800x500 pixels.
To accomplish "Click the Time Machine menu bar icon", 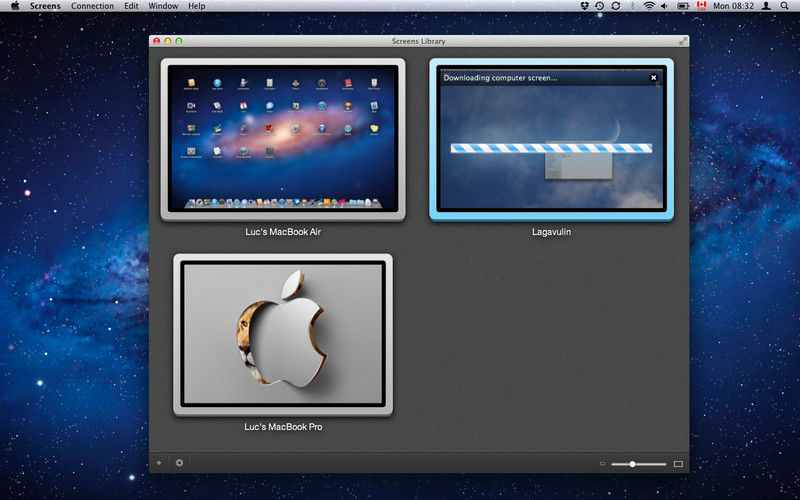I will pos(600,6).
